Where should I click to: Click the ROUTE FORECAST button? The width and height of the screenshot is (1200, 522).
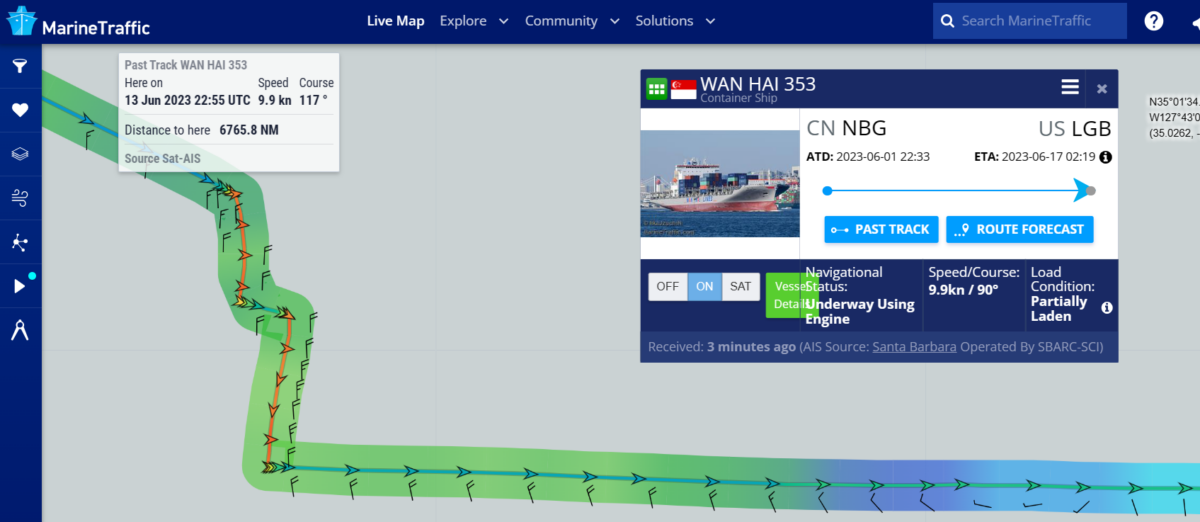(x=1020, y=229)
